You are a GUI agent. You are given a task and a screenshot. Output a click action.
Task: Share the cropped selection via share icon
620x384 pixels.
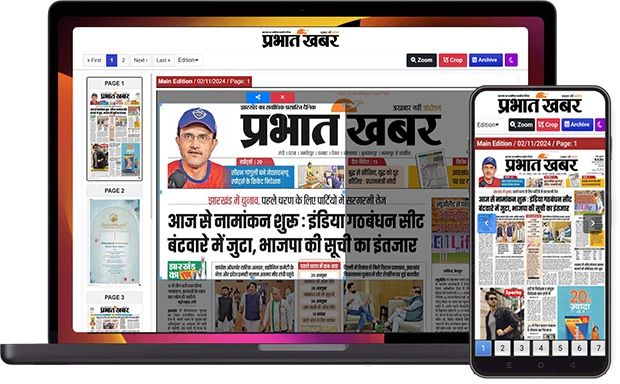[258, 97]
